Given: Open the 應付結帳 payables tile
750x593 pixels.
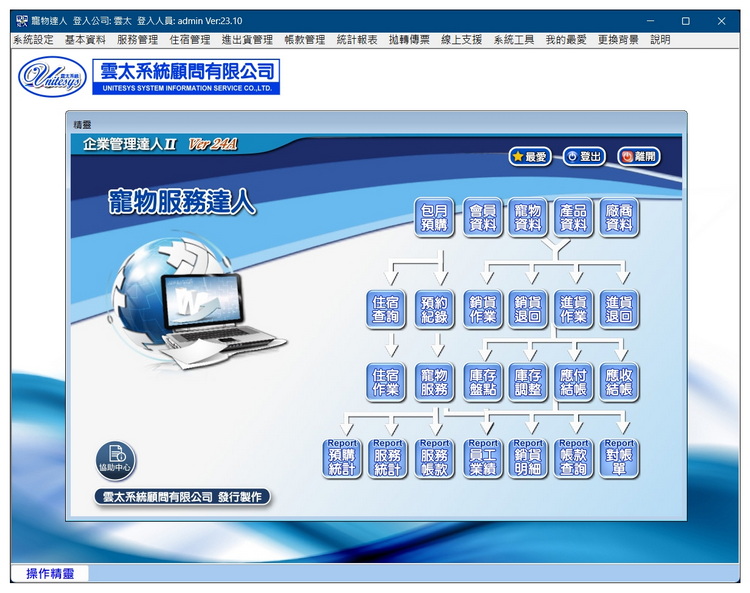Looking at the screenshot, I should tap(573, 382).
